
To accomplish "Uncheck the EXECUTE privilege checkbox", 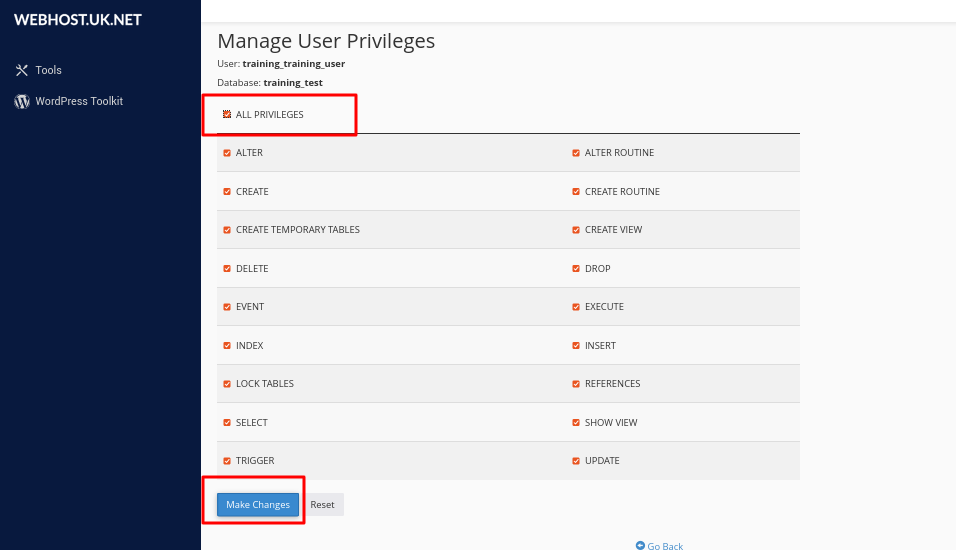I will (x=576, y=307).
